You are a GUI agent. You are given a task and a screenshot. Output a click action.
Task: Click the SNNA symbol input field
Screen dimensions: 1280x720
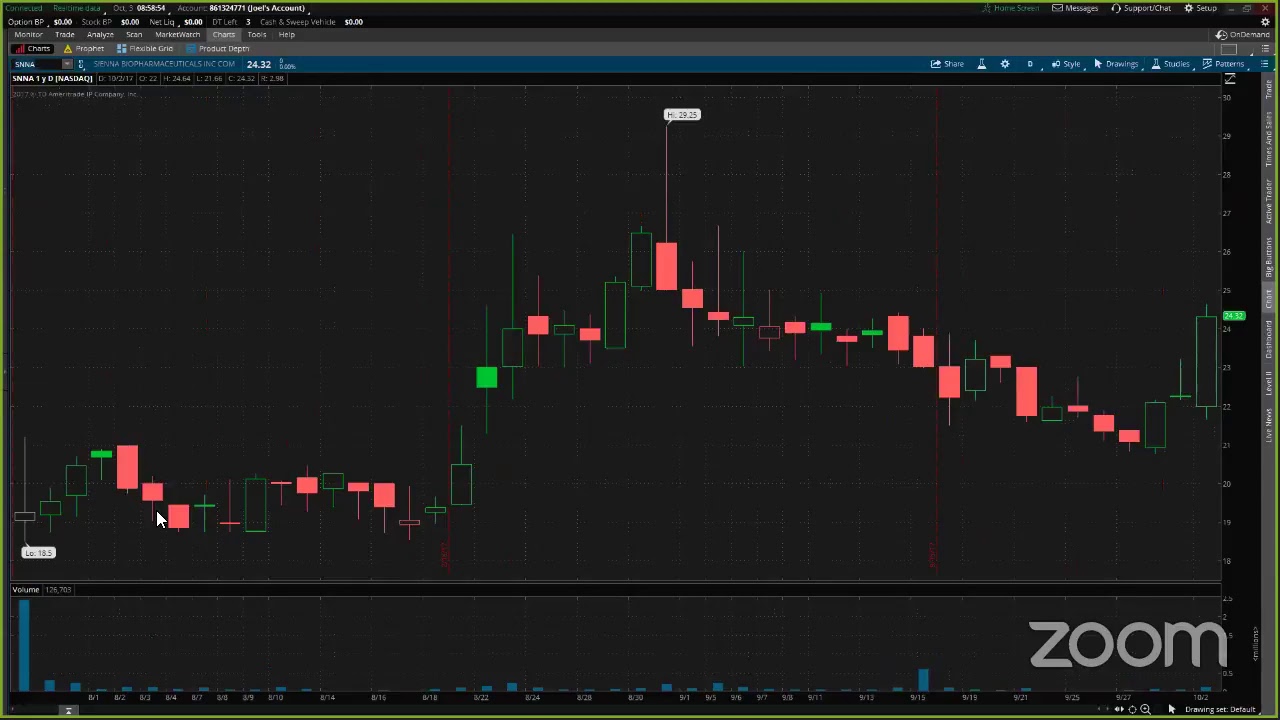coord(36,64)
